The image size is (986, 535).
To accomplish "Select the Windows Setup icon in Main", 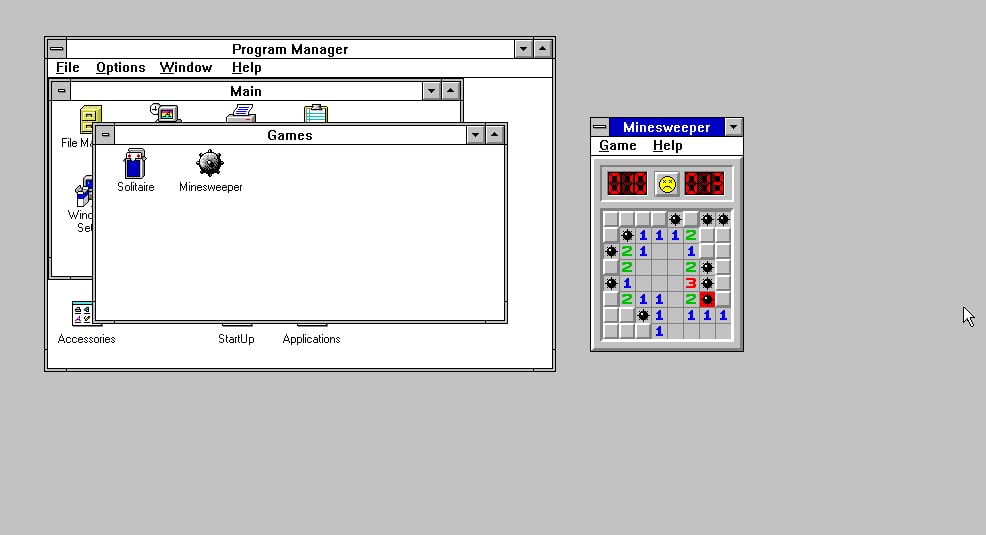I will (x=84, y=192).
